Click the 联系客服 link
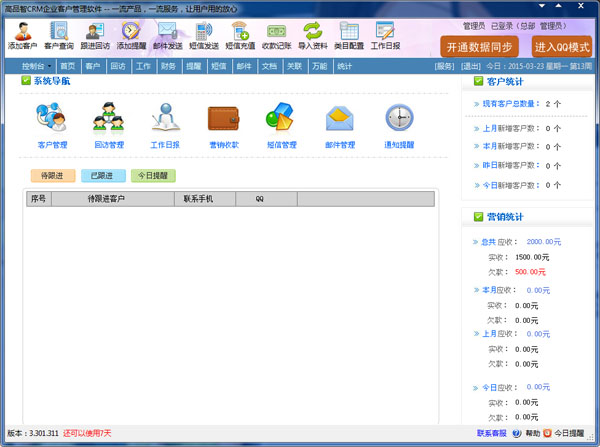 tap(492, 433)
